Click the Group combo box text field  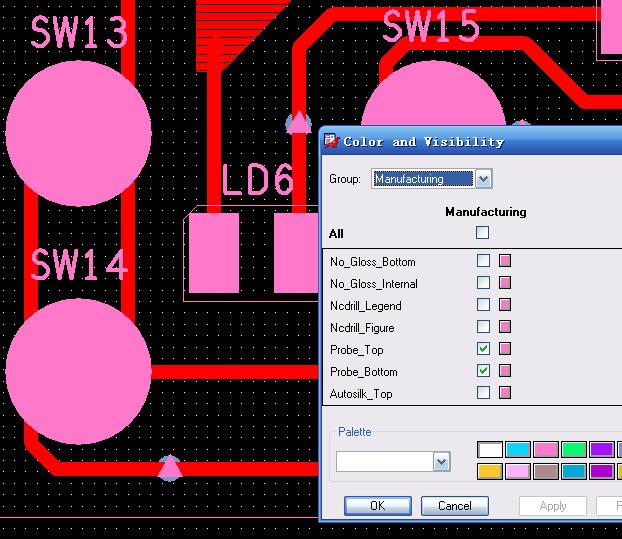[x=423, y=179]
